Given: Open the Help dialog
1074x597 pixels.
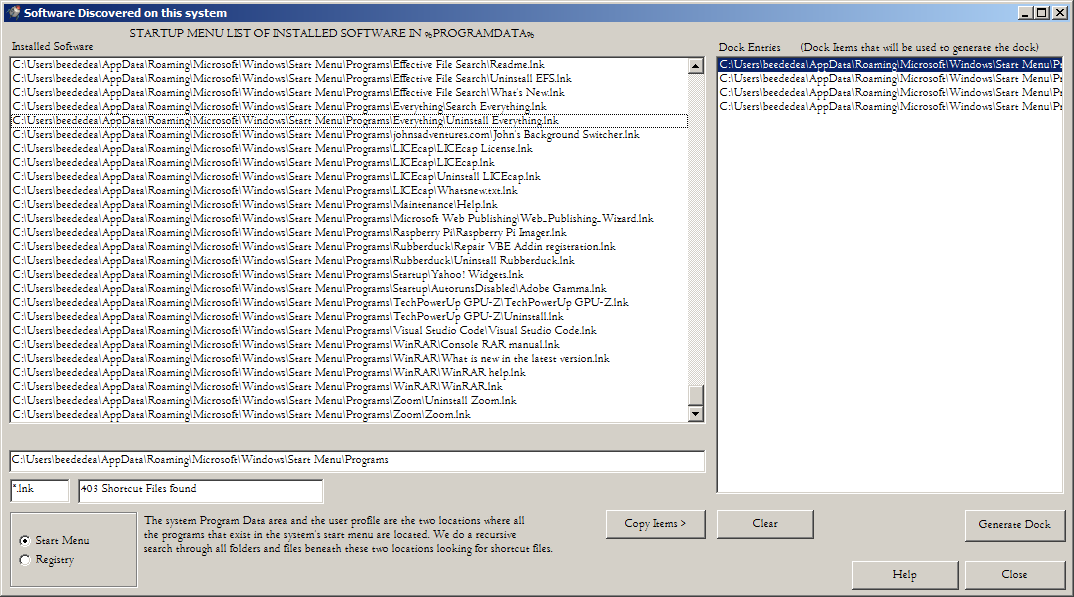Looking at the screenshot, I should (x=904, y=575).
